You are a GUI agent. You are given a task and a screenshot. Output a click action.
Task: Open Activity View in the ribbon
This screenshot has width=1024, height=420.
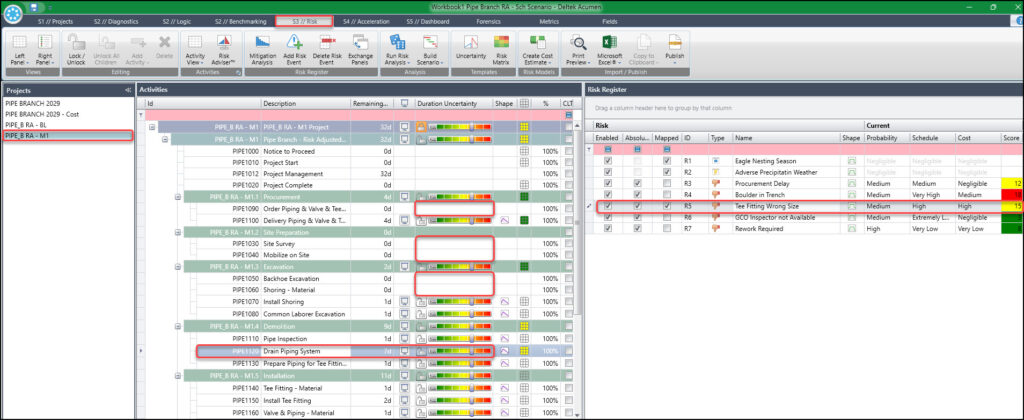[x=195, y=50]
